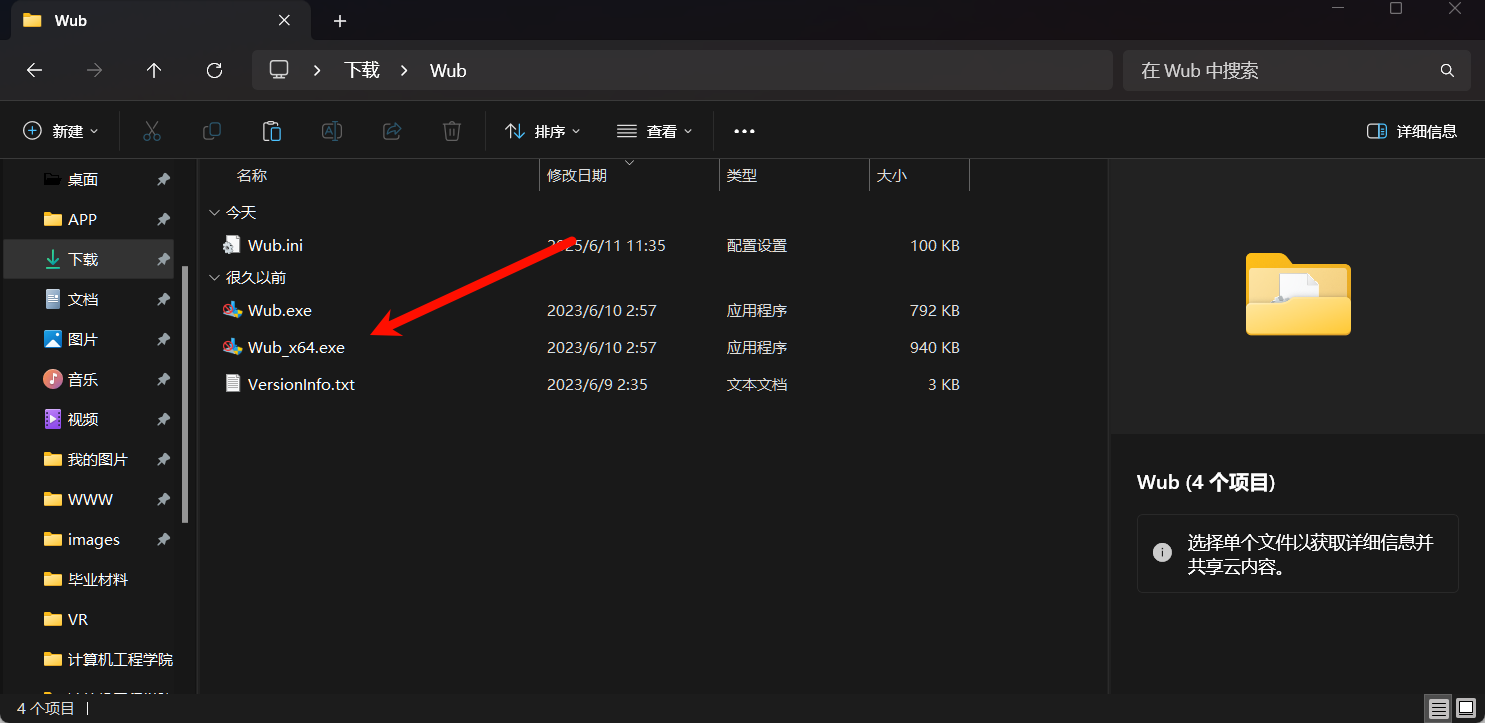Switch to details view in status bar

1438,708
